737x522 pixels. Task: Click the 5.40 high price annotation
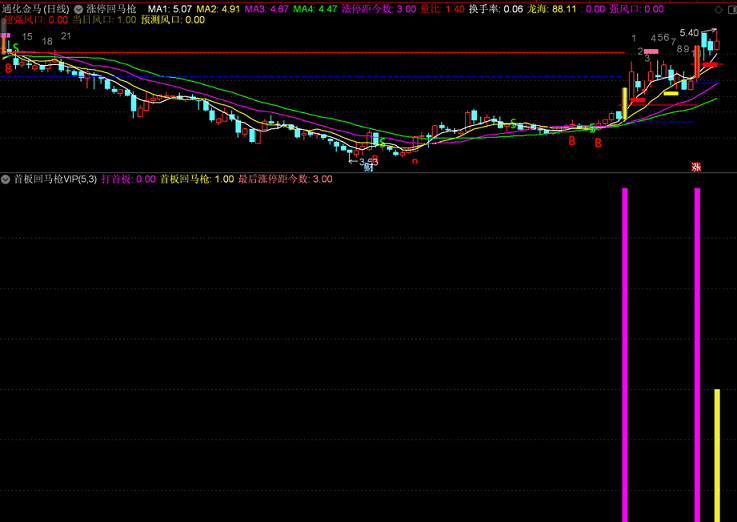pos(689,33)
